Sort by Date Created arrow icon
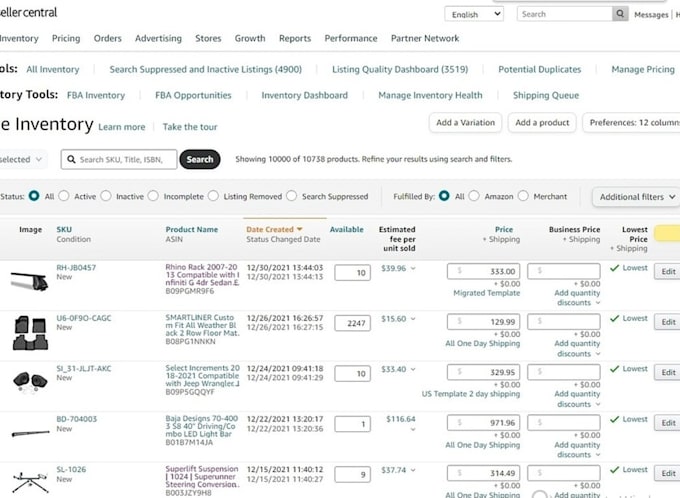The image size is (680, 498). point(299,229)
